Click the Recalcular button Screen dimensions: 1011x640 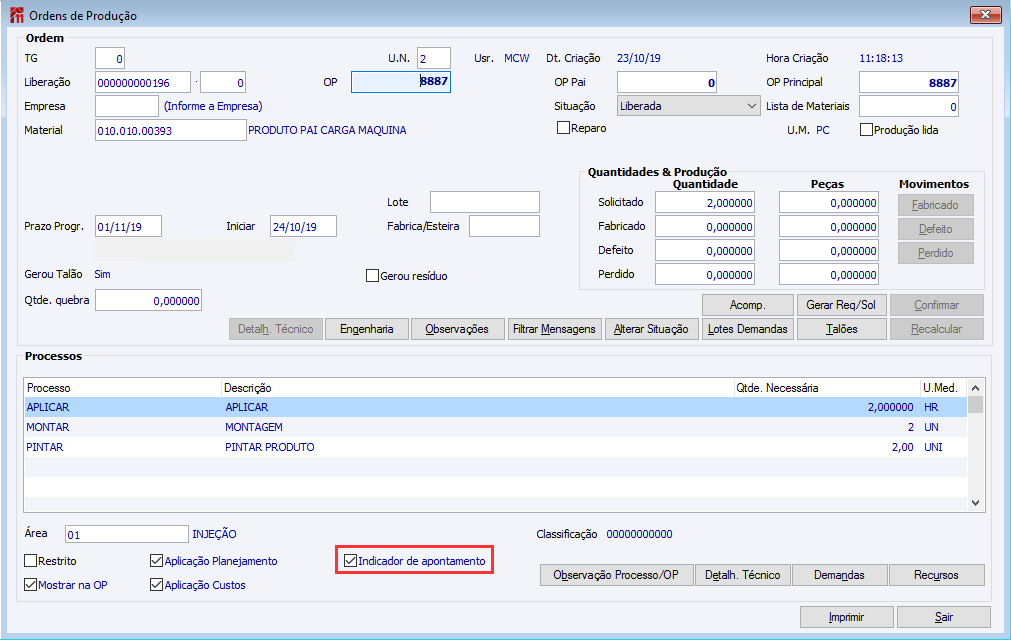tap(937, 329)
